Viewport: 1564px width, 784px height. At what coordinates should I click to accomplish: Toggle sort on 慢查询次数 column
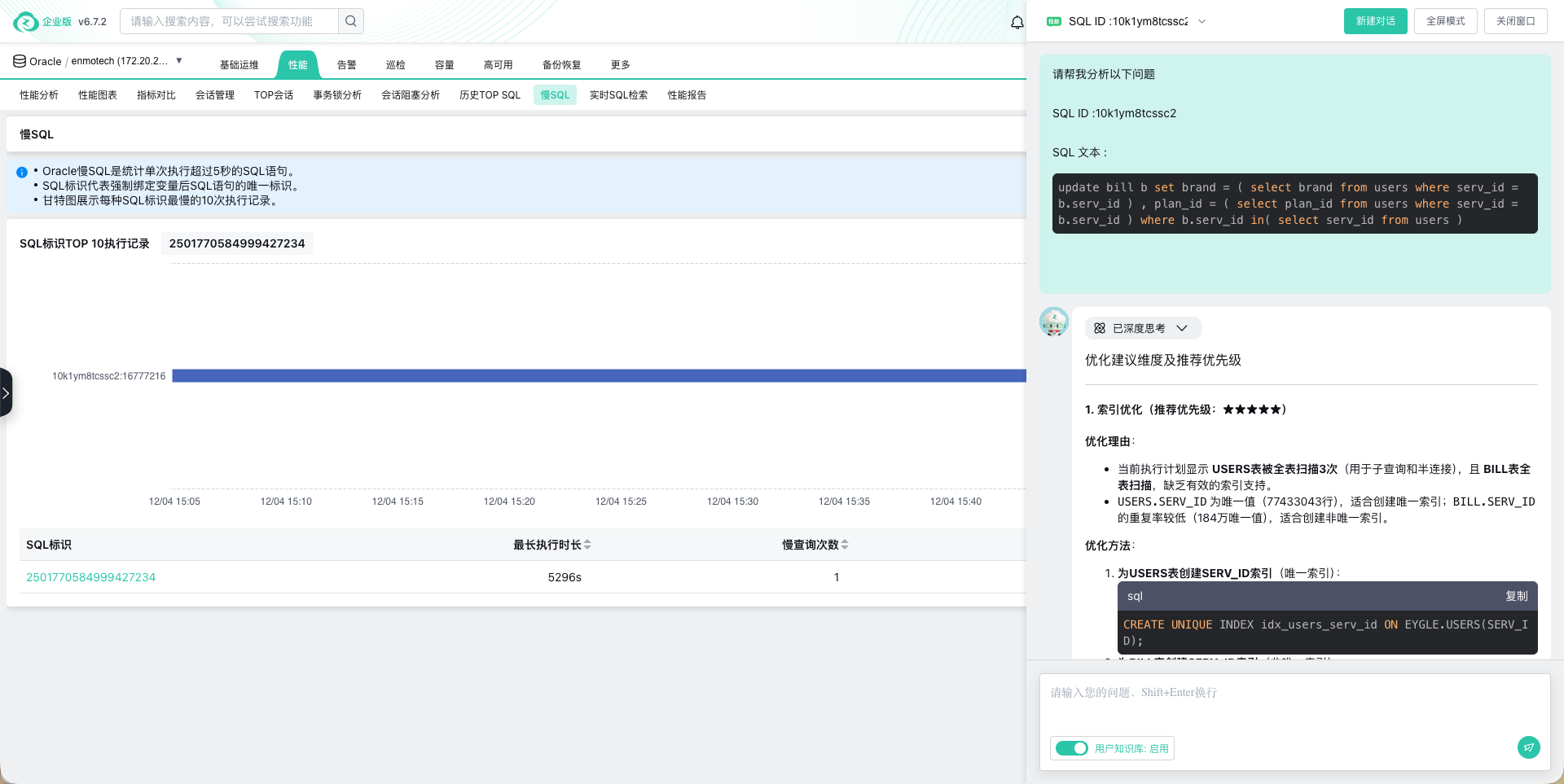(846, 545)
